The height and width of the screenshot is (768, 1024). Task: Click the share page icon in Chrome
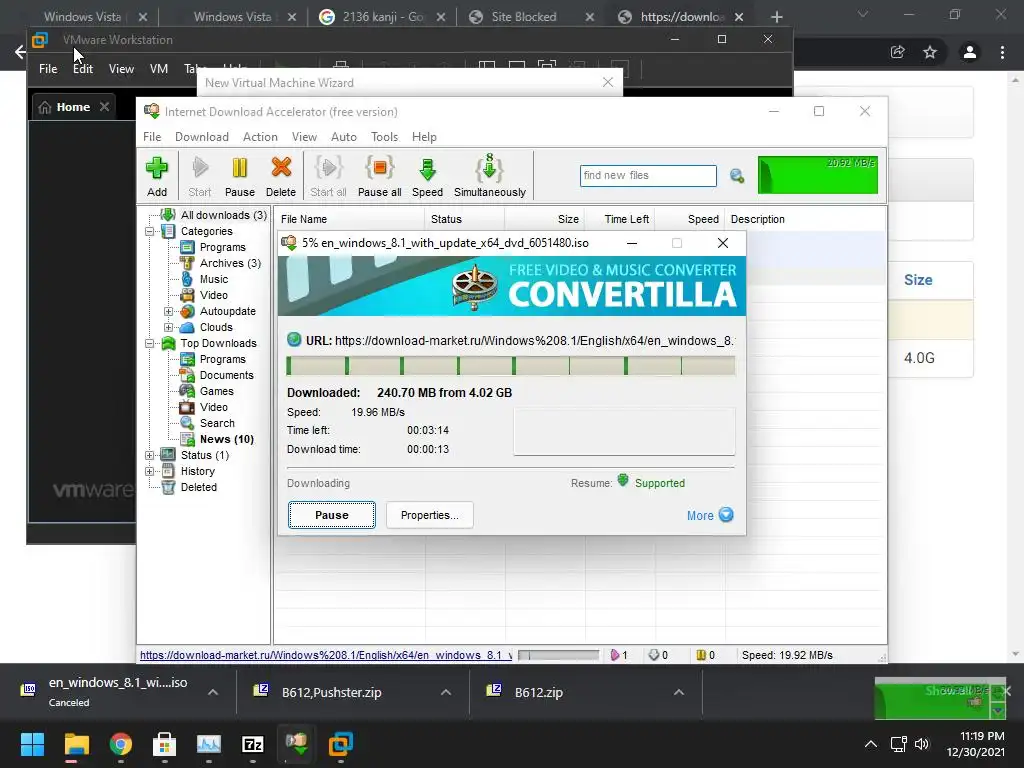898,52
